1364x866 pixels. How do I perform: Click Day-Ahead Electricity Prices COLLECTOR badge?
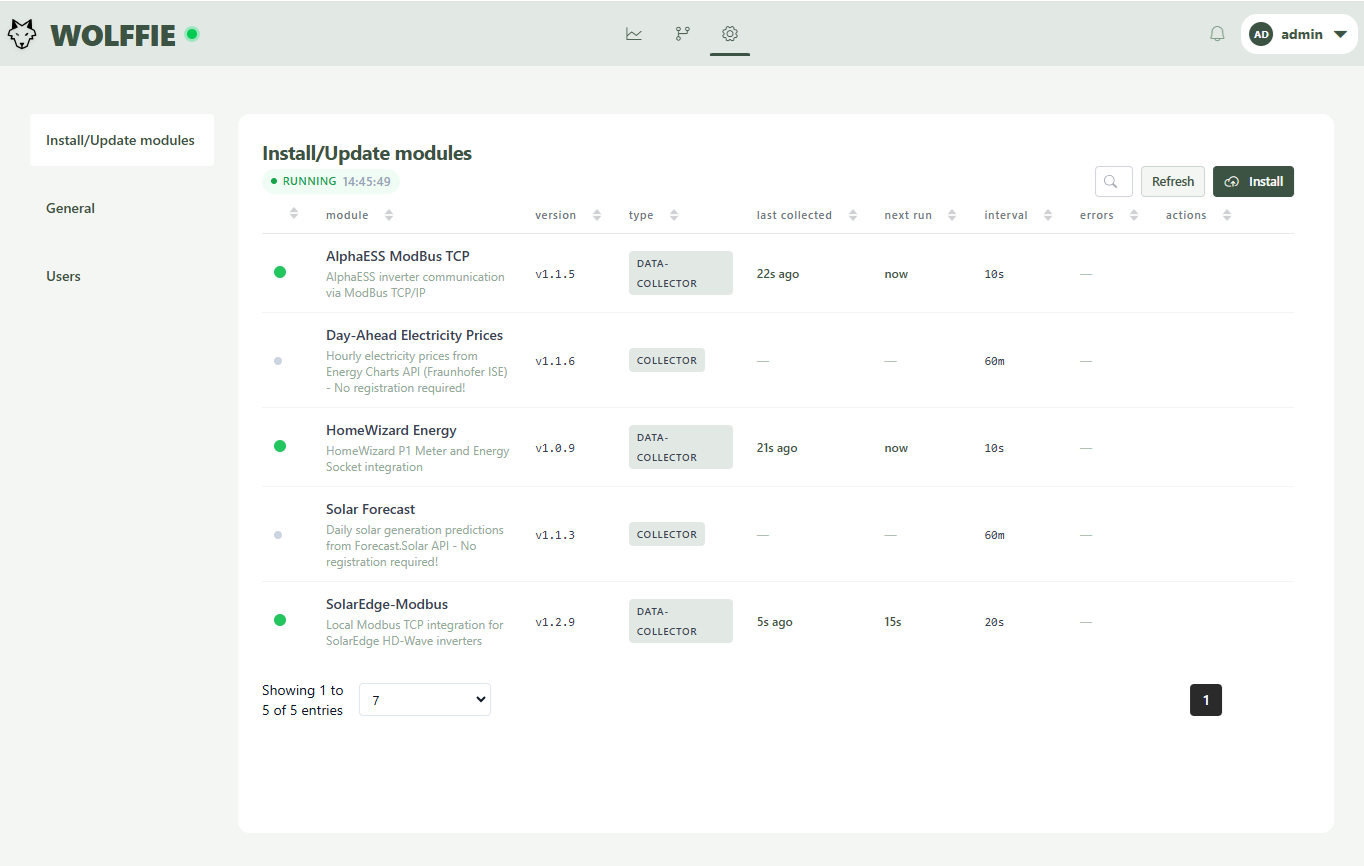click(667, 360)
